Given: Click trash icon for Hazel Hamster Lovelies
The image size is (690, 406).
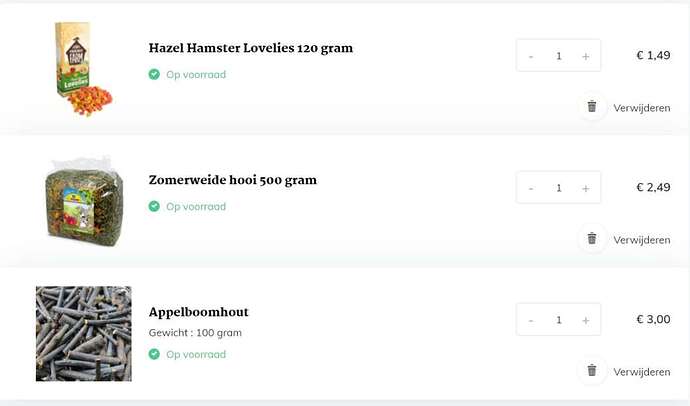Looking at the screenshot, I should [592, 106].
